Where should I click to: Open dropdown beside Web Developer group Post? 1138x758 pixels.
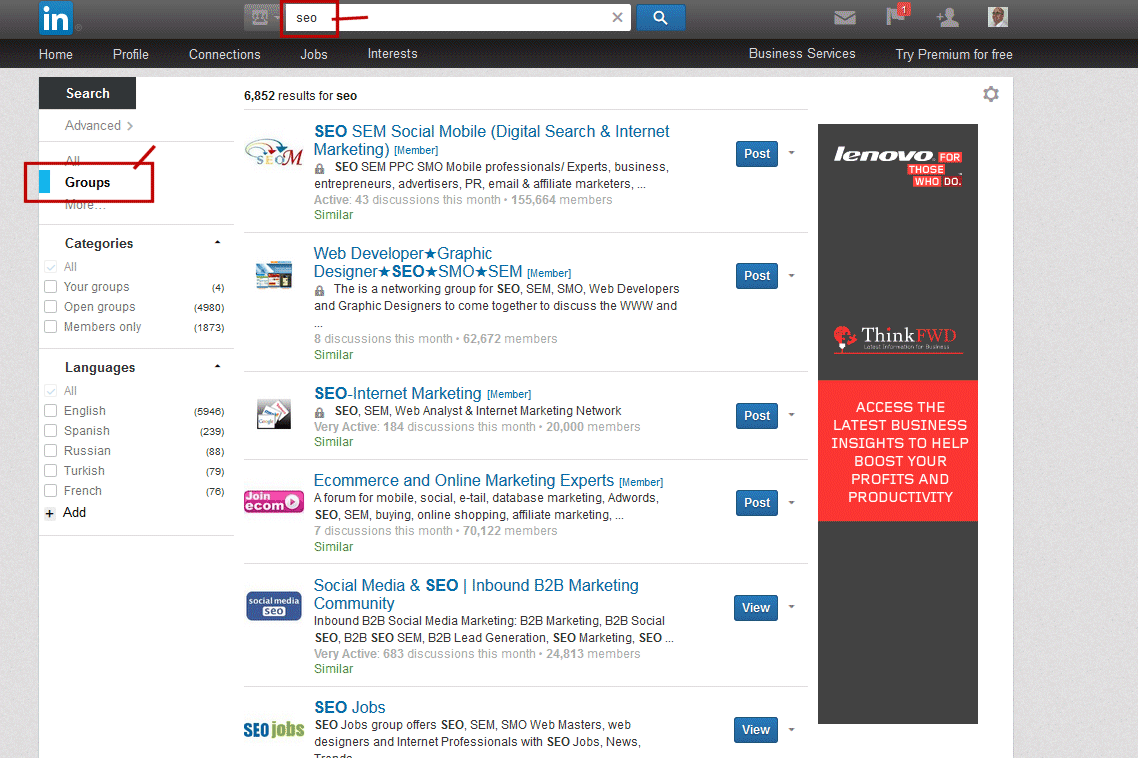point(792,276)
